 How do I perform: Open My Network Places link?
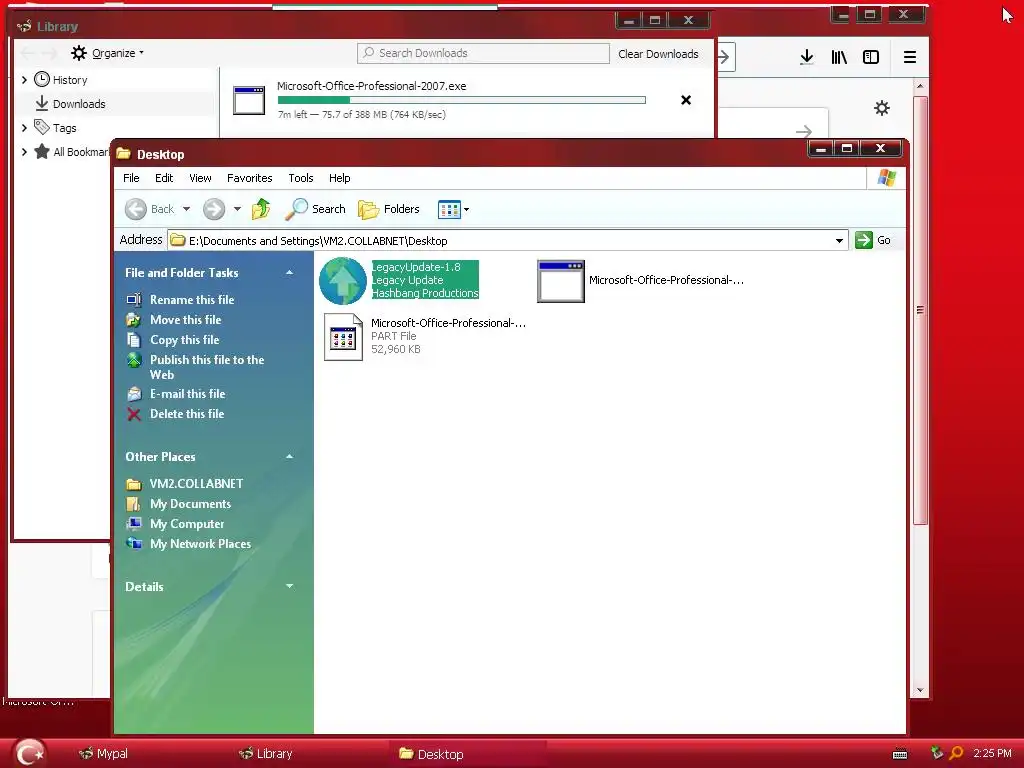(200, 544)
